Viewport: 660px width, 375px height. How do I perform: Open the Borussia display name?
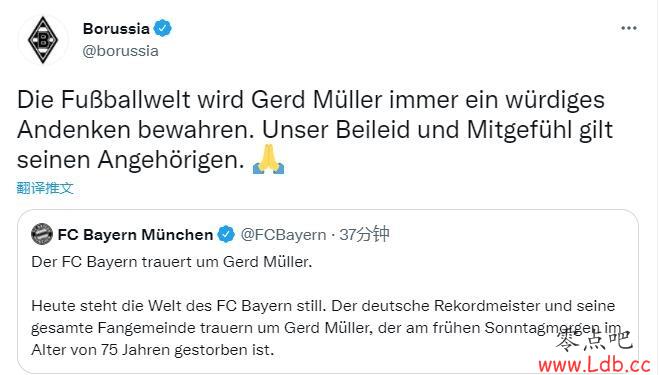116,29
